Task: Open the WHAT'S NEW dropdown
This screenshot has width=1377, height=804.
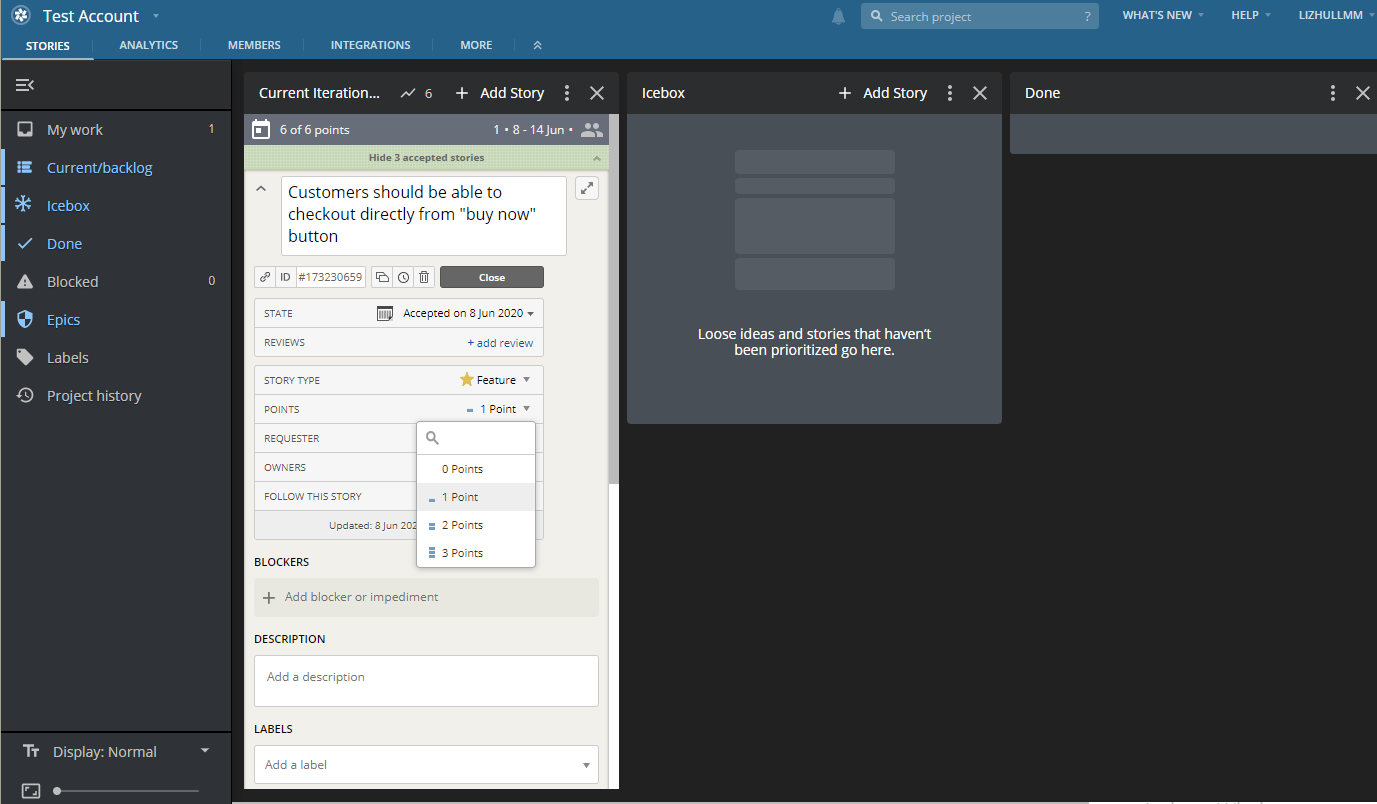Action: 1163,16
